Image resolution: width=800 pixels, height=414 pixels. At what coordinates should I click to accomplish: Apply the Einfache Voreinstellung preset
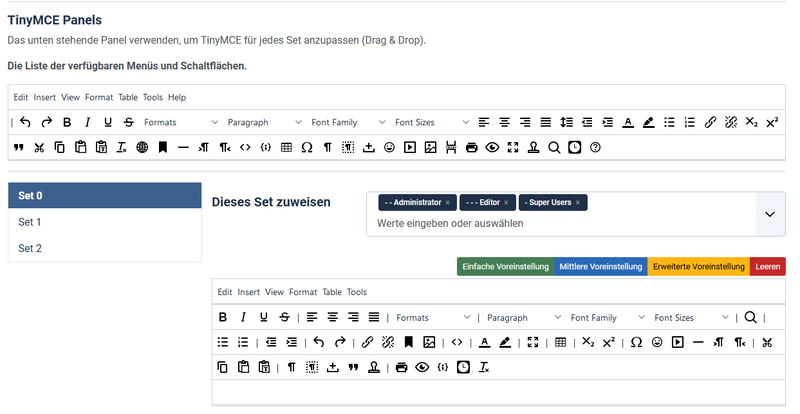click(x=505, y=267)
